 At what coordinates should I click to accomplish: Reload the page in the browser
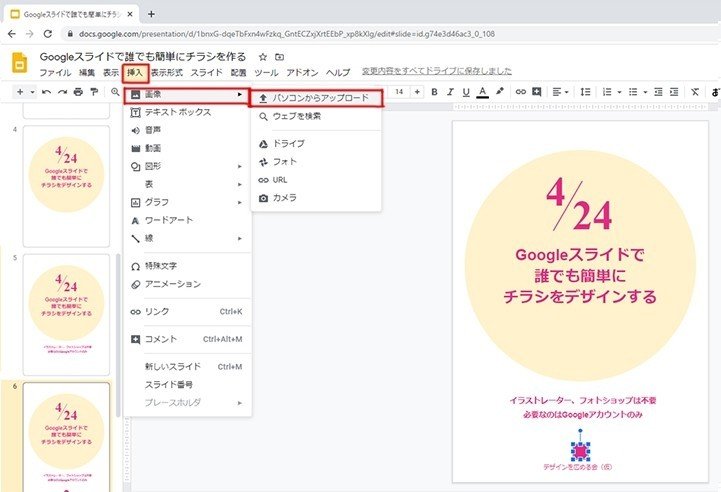coord(48,34)
